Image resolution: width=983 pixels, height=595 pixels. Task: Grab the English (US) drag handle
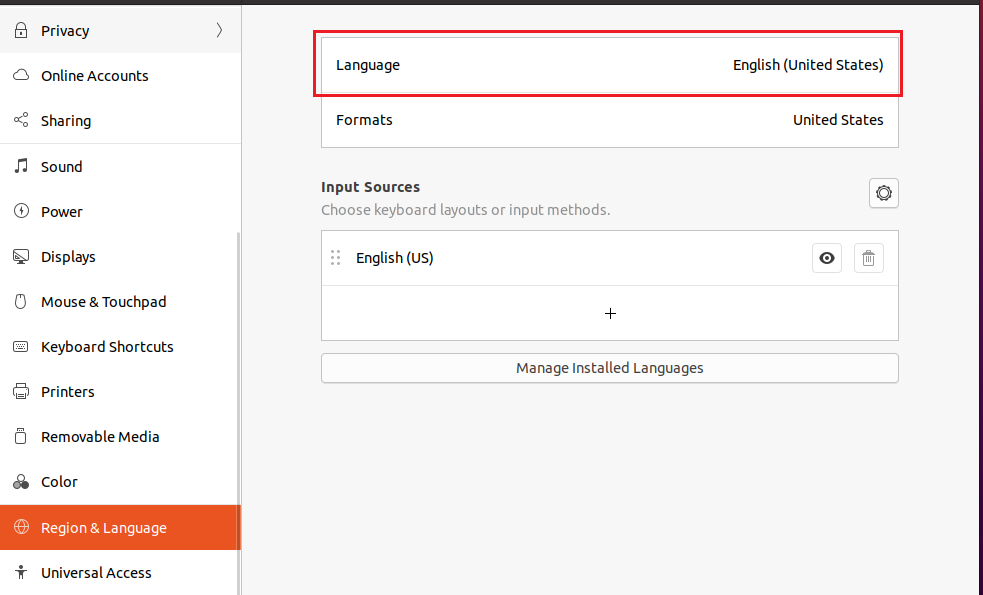[x=336, y=258]
